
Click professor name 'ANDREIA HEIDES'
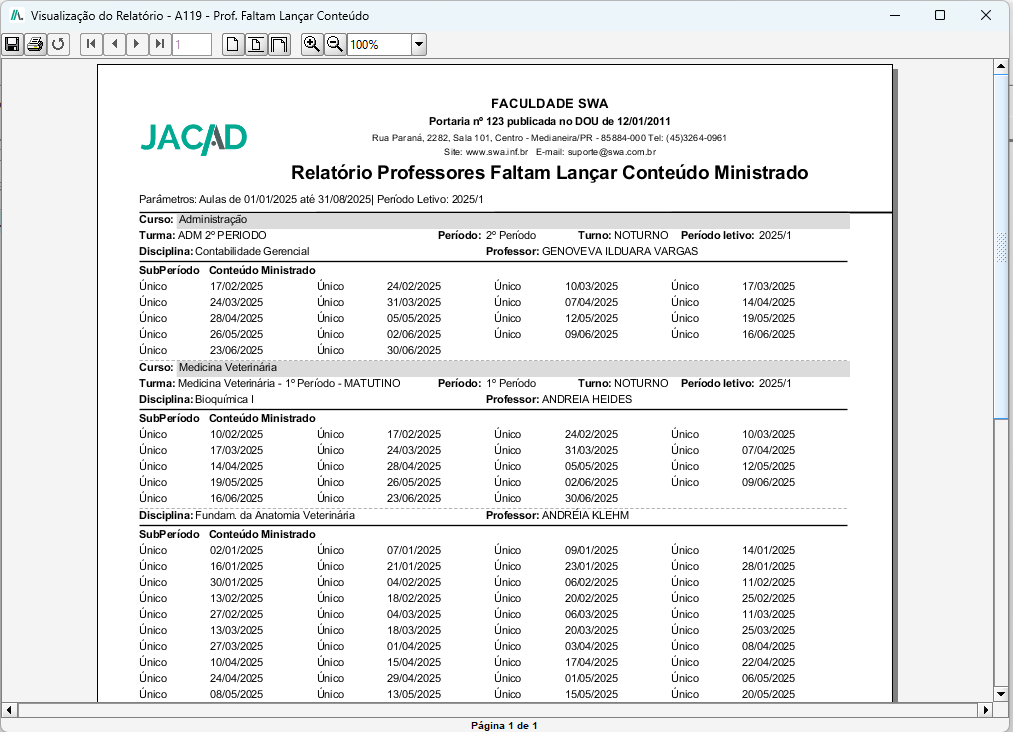coord(587,399)
